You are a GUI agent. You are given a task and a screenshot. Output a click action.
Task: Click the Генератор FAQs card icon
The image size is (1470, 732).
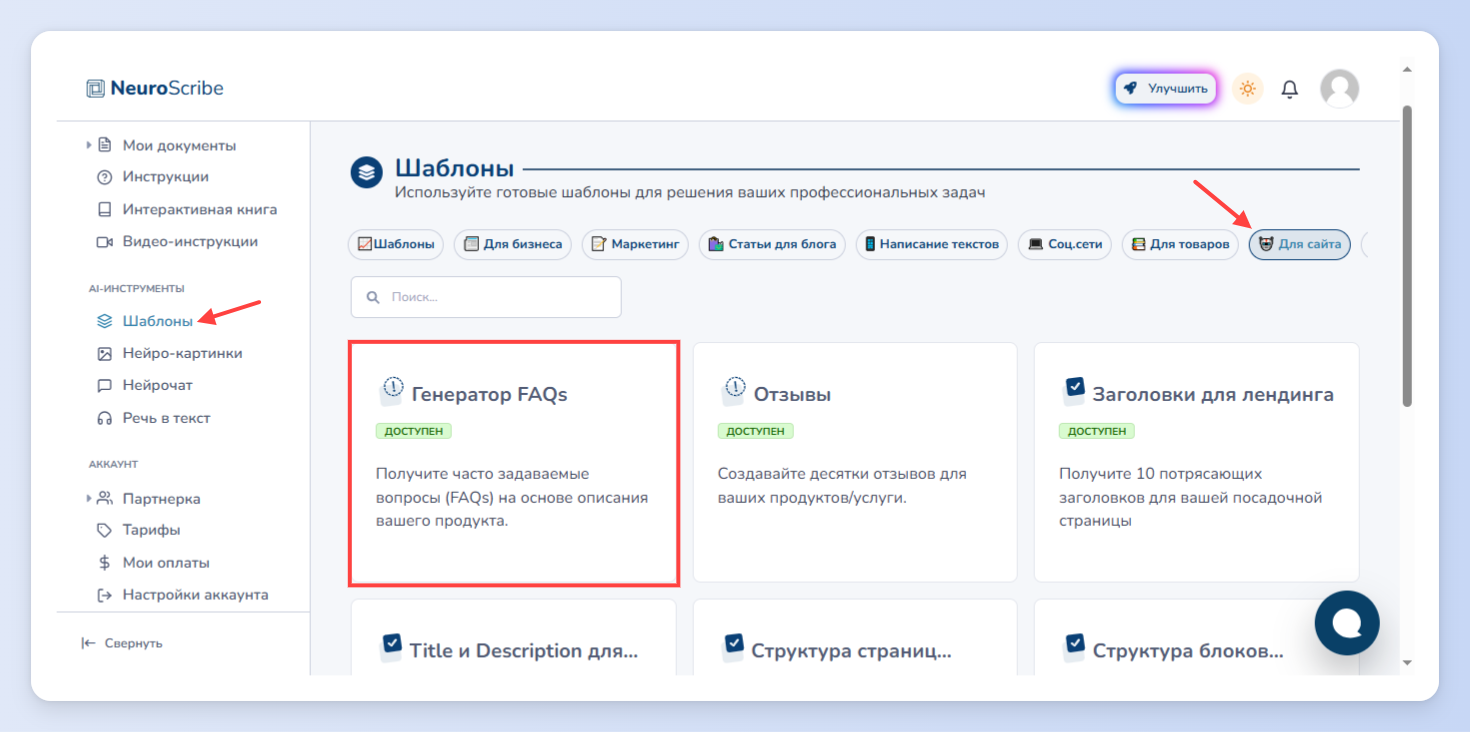[392, 390]
